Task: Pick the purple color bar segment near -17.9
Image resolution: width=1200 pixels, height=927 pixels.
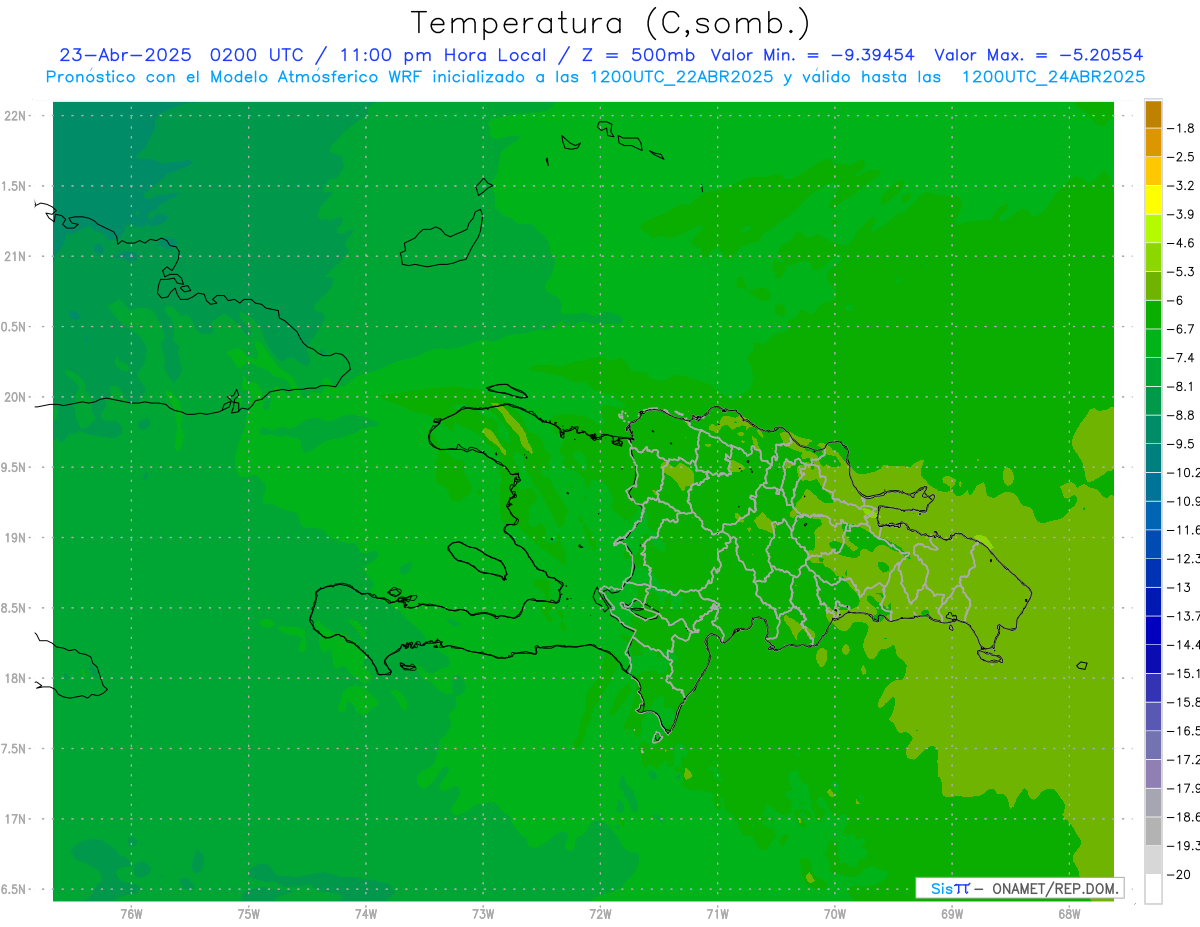Action: [x=1153, y=774]
